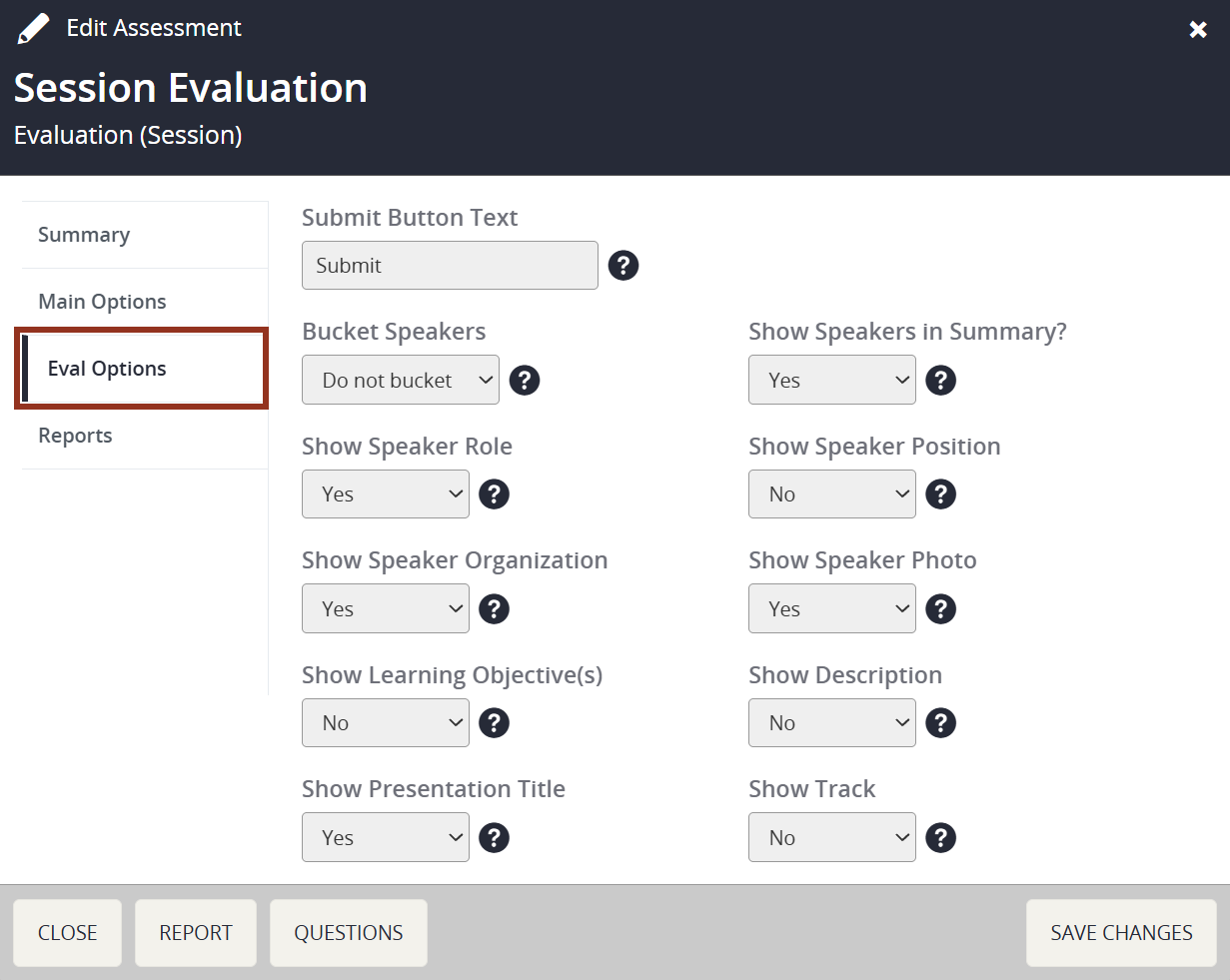Click the Show Track label
The image size is (1230, 980).
[x=812, y=789]
